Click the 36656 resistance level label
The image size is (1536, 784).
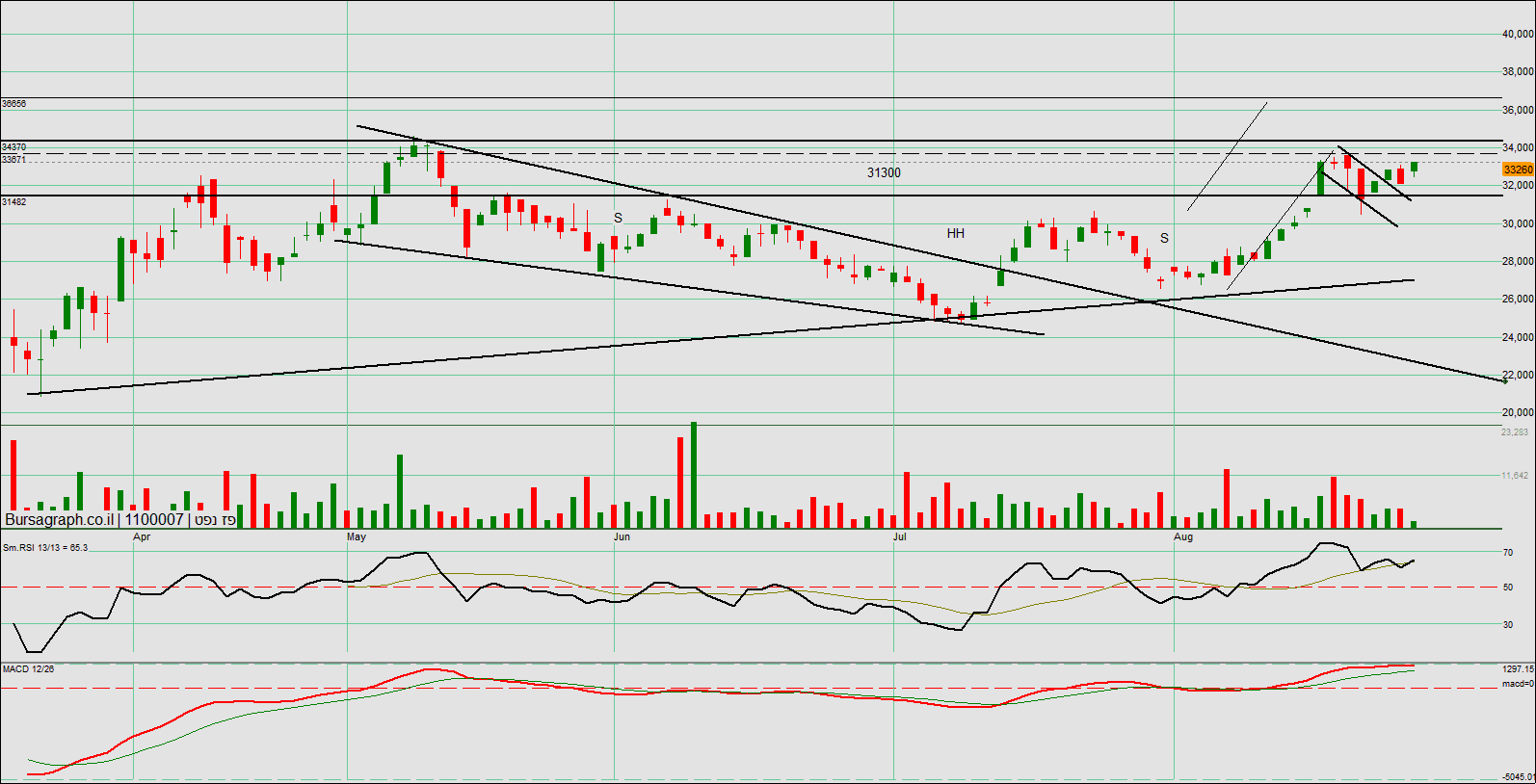point(14,103)
